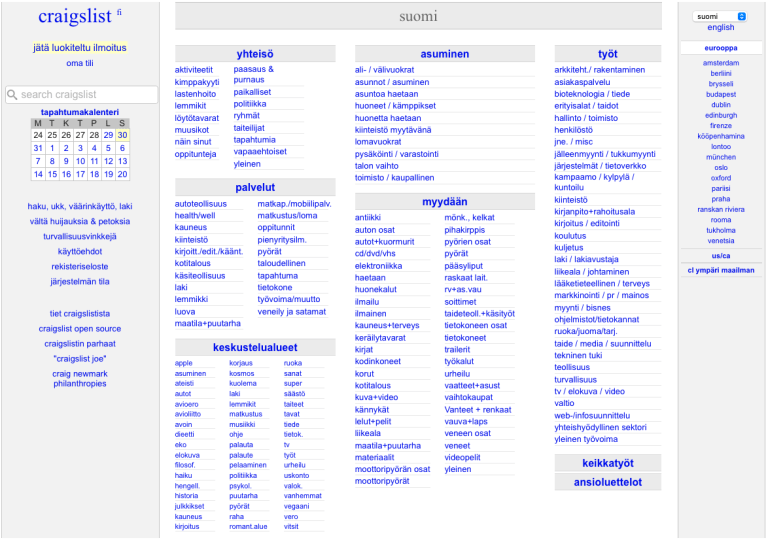Open oma tili account link
The image size is (768, 540).
(80, 63)
